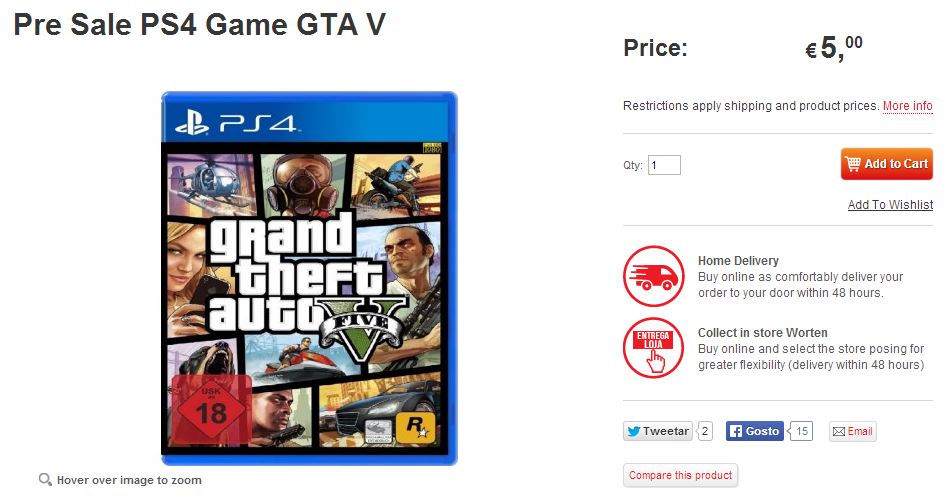Screen dimensions: 948x500
Task: Focus the Qty input field
Action: [x=664, y=165]
